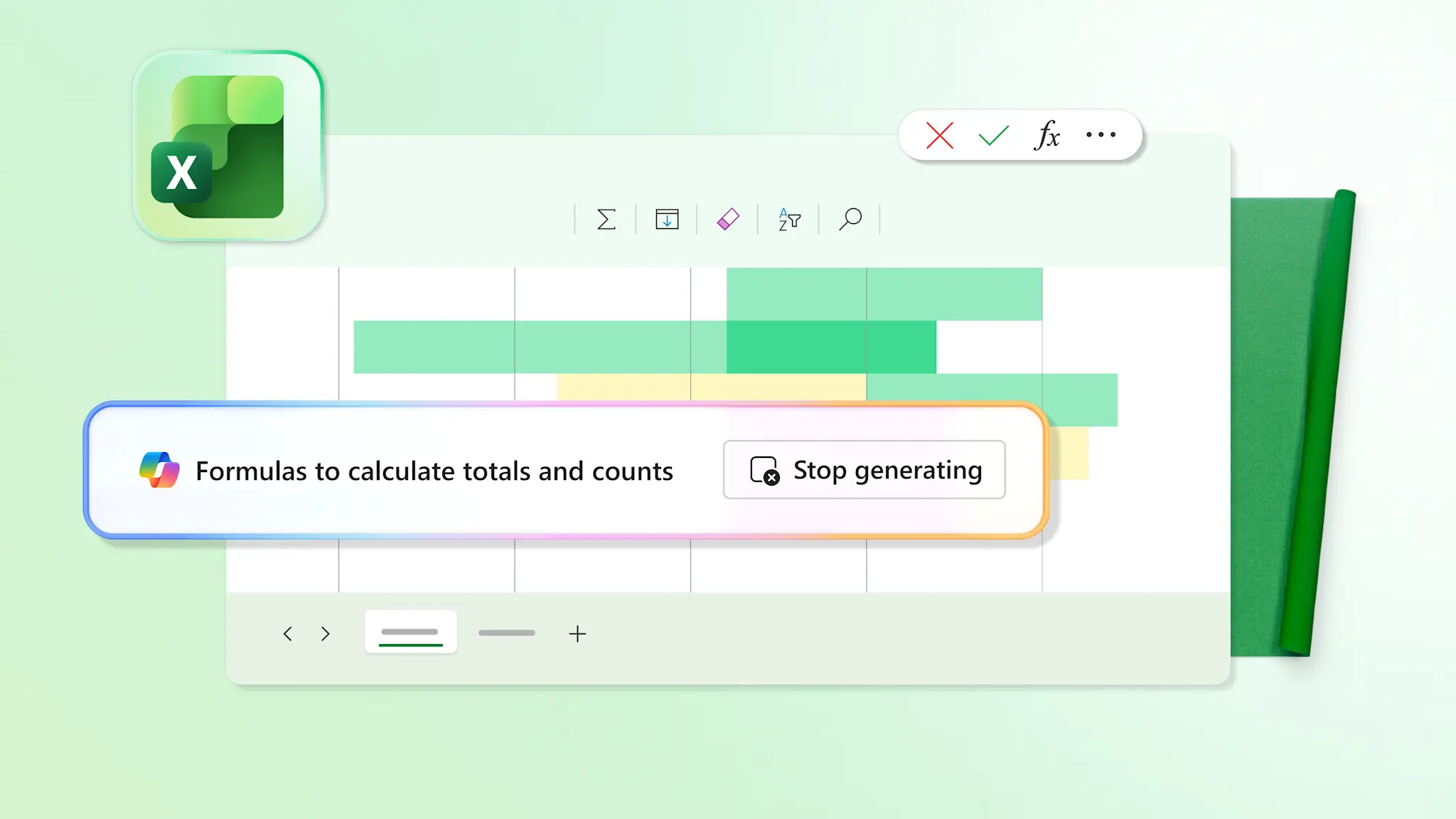Image resolution: width=1456 pixels, height=819 pixels.
Task: Click the stop icon inside Stop generating
Action: pos(765,471)
